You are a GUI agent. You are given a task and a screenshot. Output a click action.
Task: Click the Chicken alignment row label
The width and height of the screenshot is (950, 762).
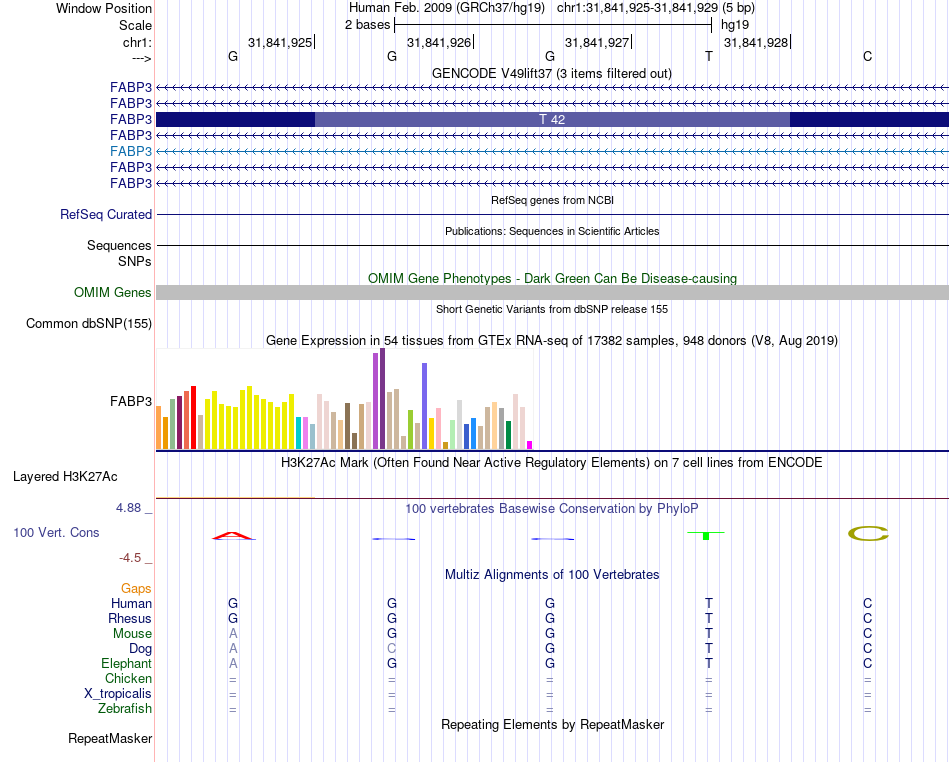coord(128,678)
